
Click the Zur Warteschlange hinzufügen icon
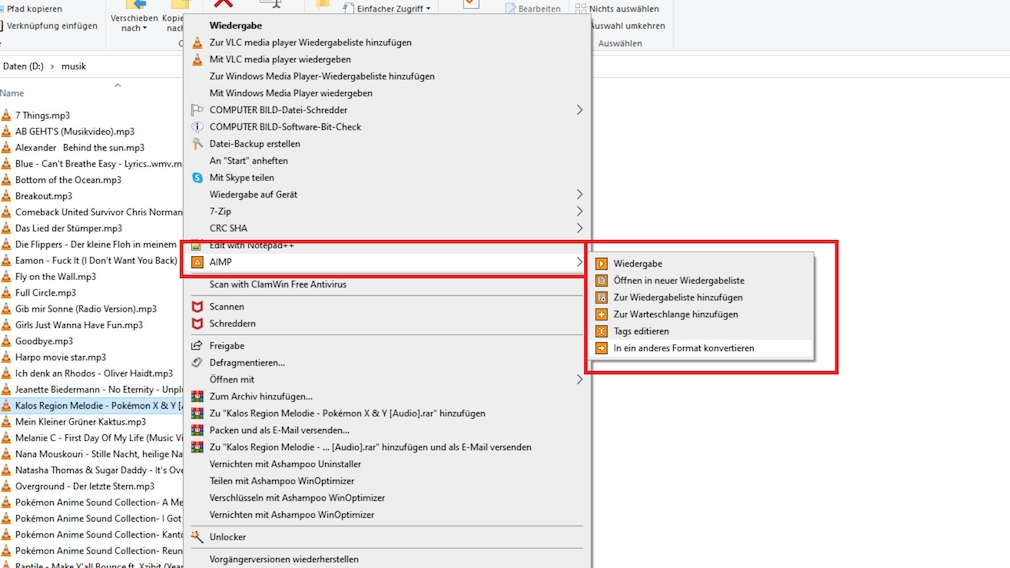[601, 314]
